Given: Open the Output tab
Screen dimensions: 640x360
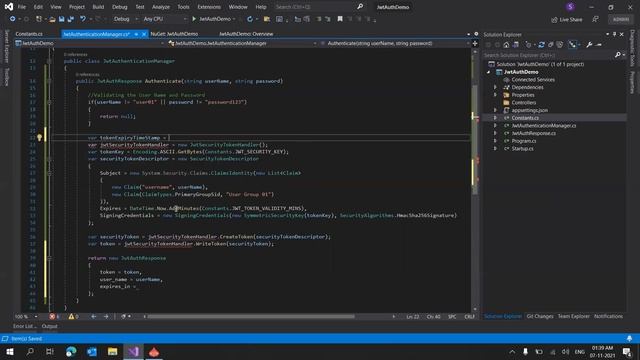Looking at the screenshot, I should [x=49, y=326].
